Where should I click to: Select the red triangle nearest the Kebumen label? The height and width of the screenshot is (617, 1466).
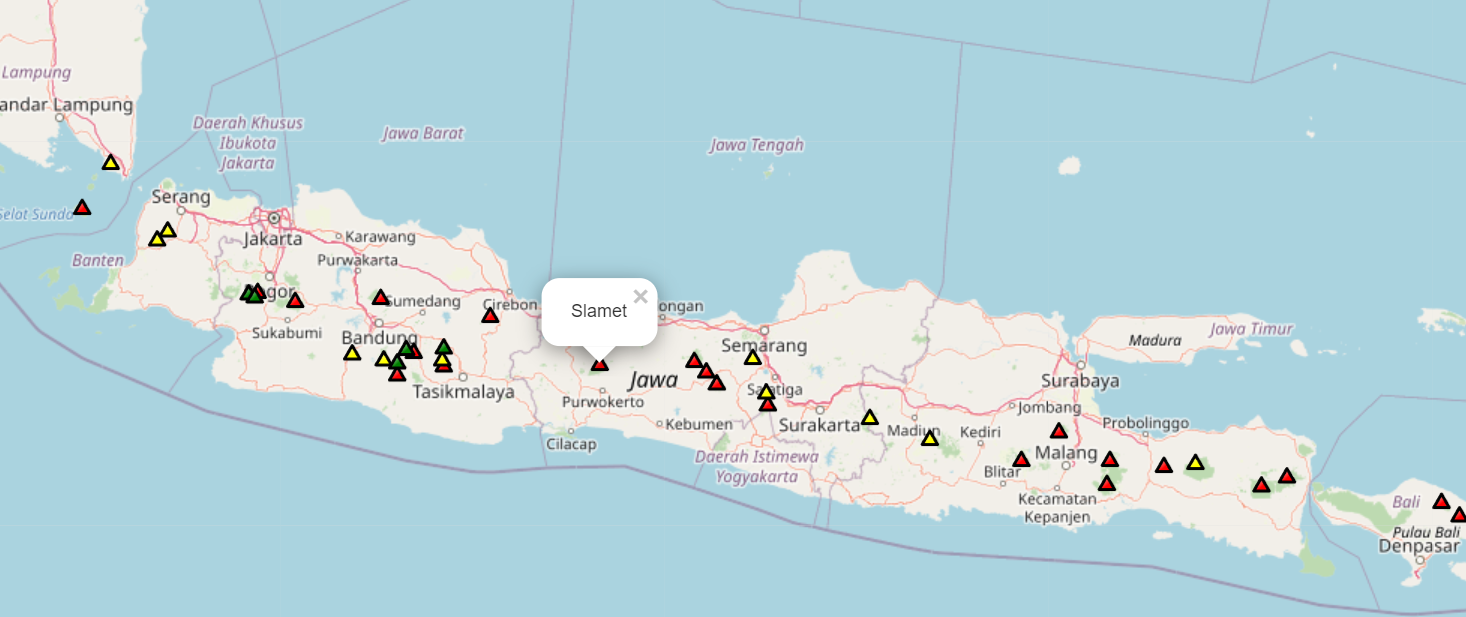717,382
